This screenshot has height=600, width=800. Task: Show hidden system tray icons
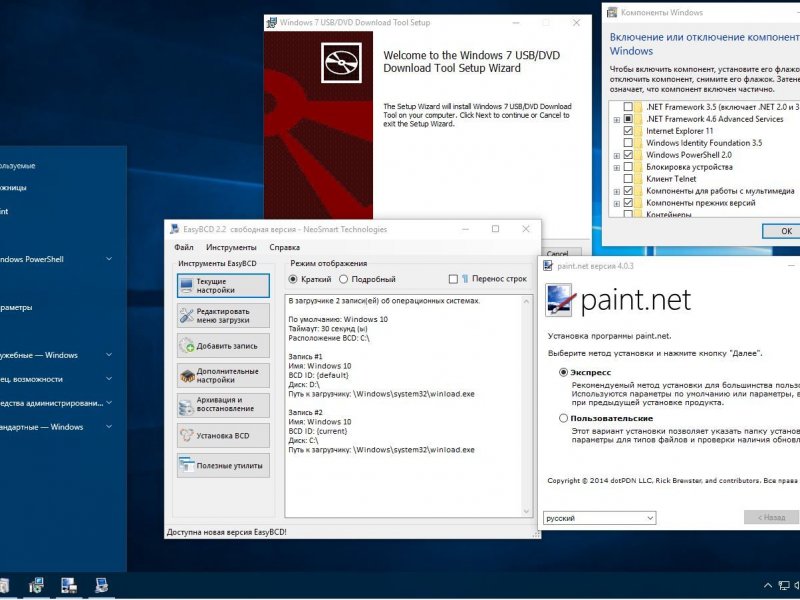click(767, 586)
